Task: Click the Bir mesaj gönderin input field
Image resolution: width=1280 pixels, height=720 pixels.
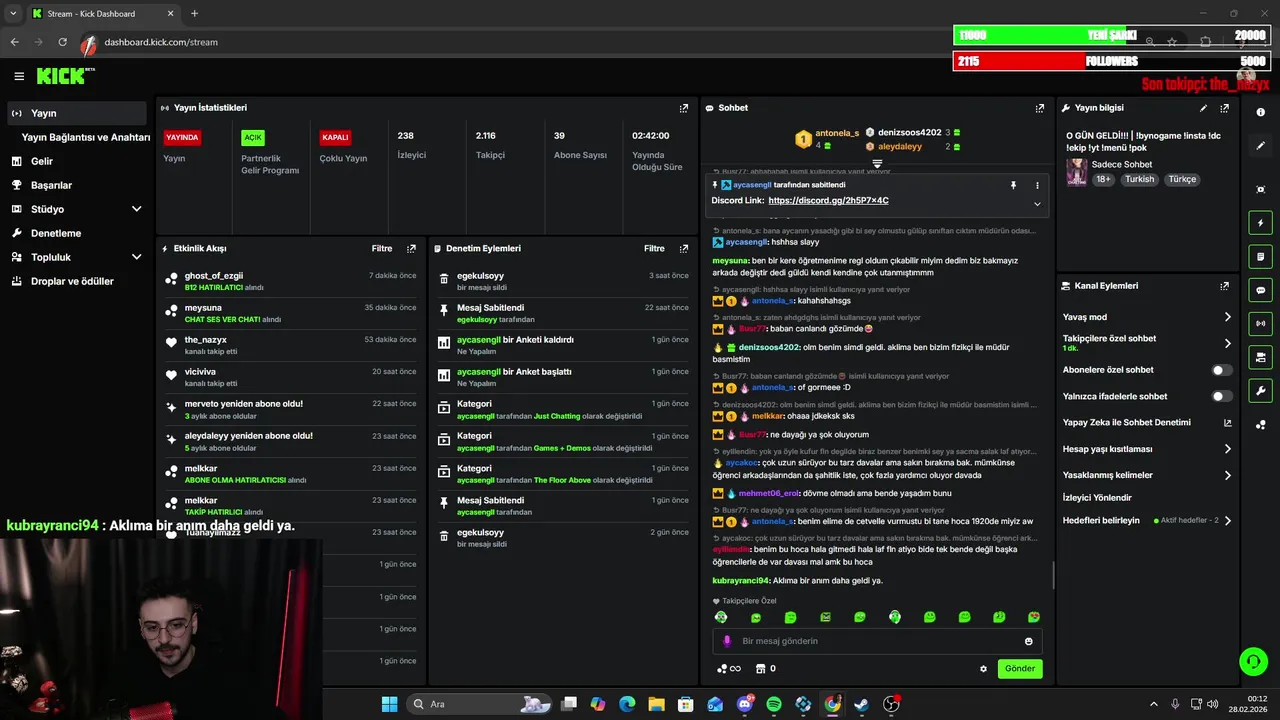Action: pos(877,641)
